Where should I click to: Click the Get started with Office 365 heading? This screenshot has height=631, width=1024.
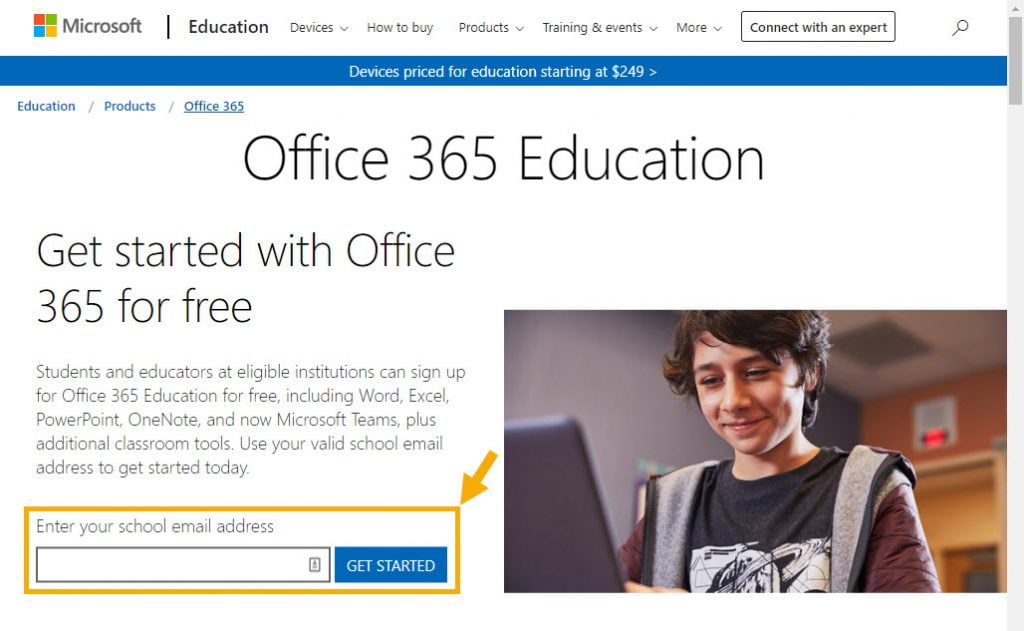[245, 278]
